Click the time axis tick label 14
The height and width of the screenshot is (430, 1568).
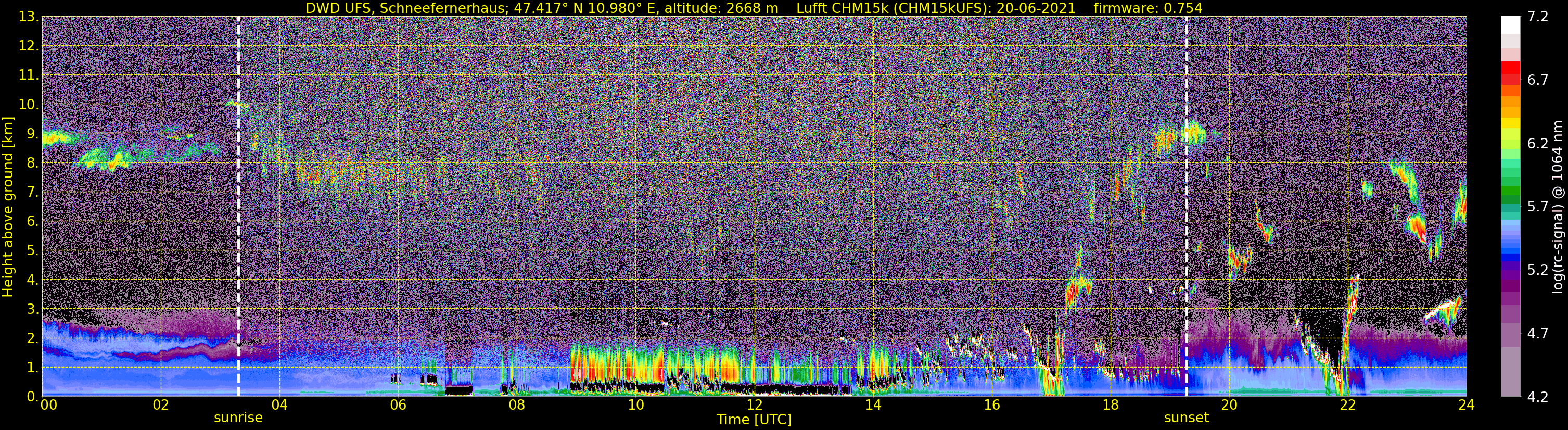(x=873, y=406)
